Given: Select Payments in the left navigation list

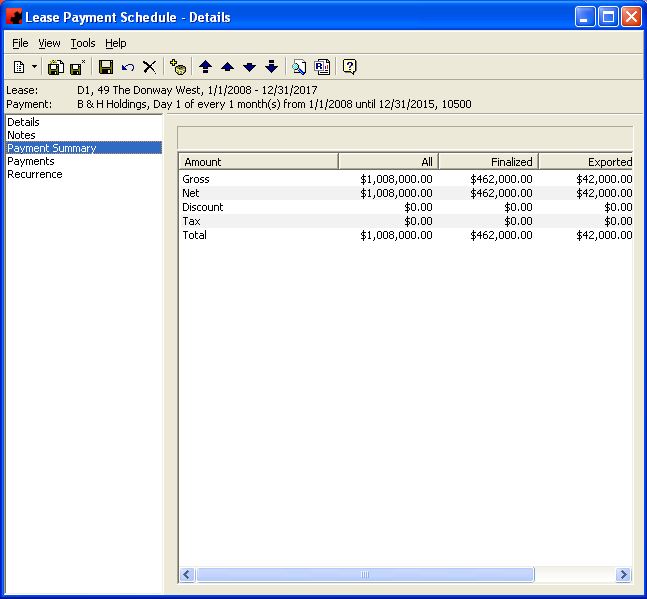Looking at the screenshot, I should [30, 161].
